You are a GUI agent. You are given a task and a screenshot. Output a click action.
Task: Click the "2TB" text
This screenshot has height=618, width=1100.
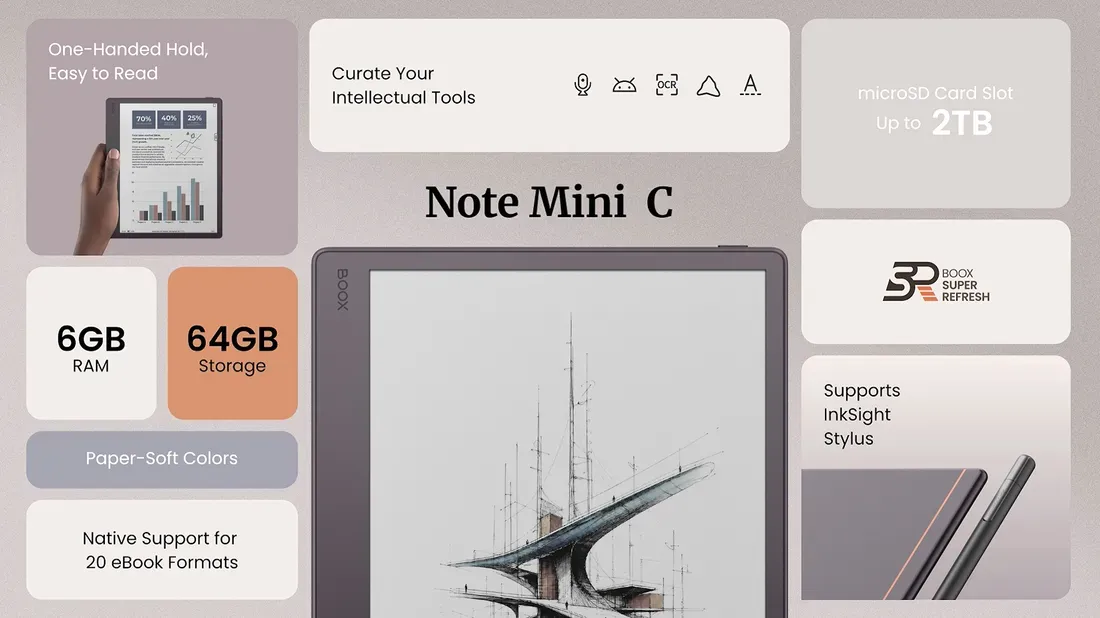pos(962,123)
